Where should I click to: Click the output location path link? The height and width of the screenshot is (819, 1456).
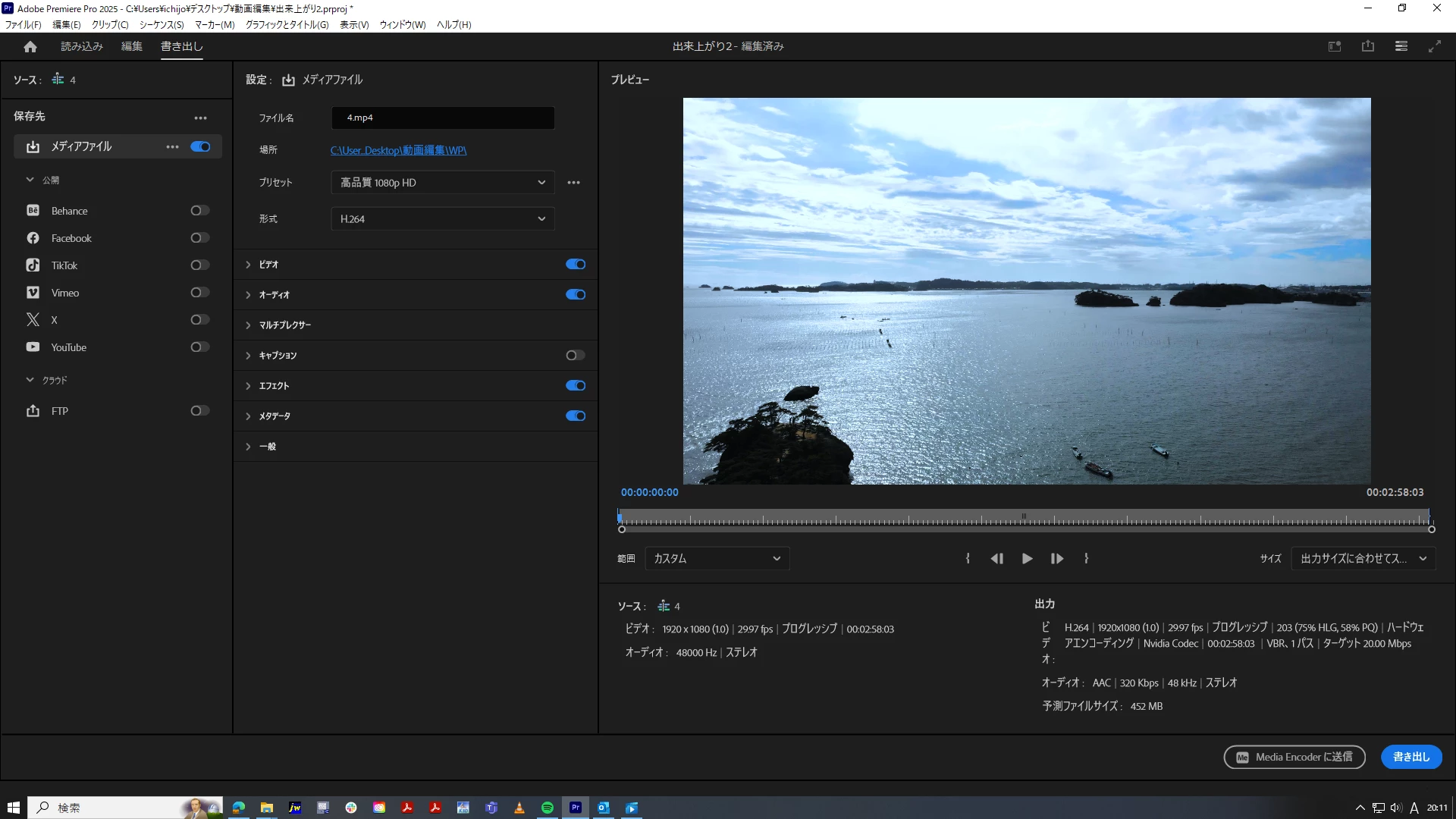coord(398,150)
